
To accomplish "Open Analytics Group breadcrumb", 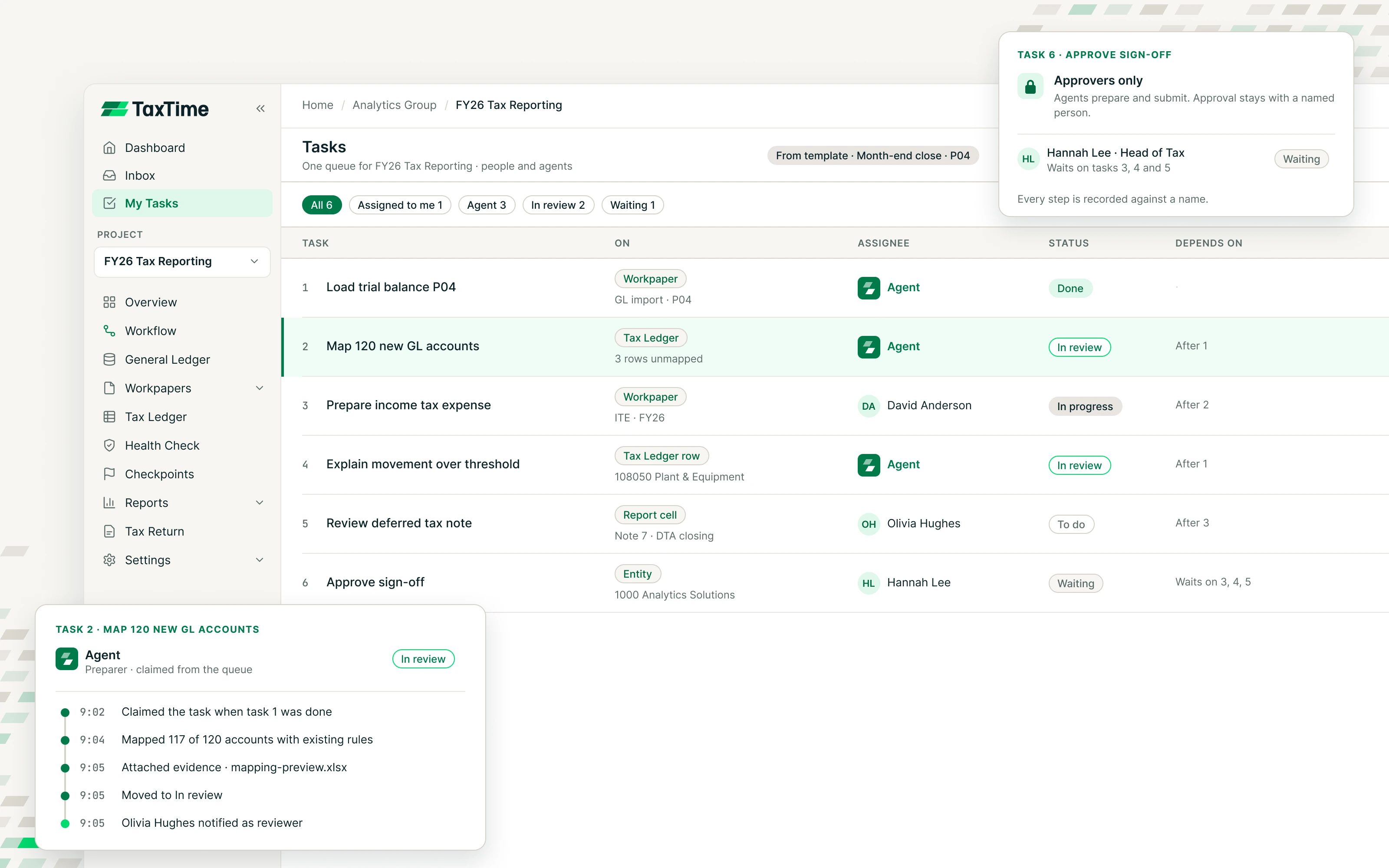I will (394, 105).
